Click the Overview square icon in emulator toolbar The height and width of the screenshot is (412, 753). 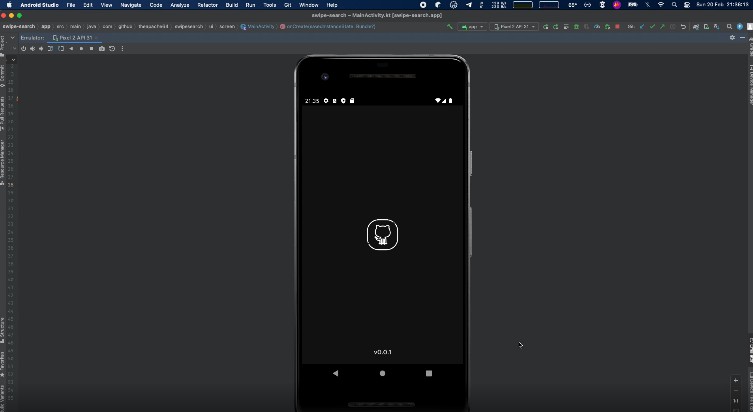click(91, 48)
